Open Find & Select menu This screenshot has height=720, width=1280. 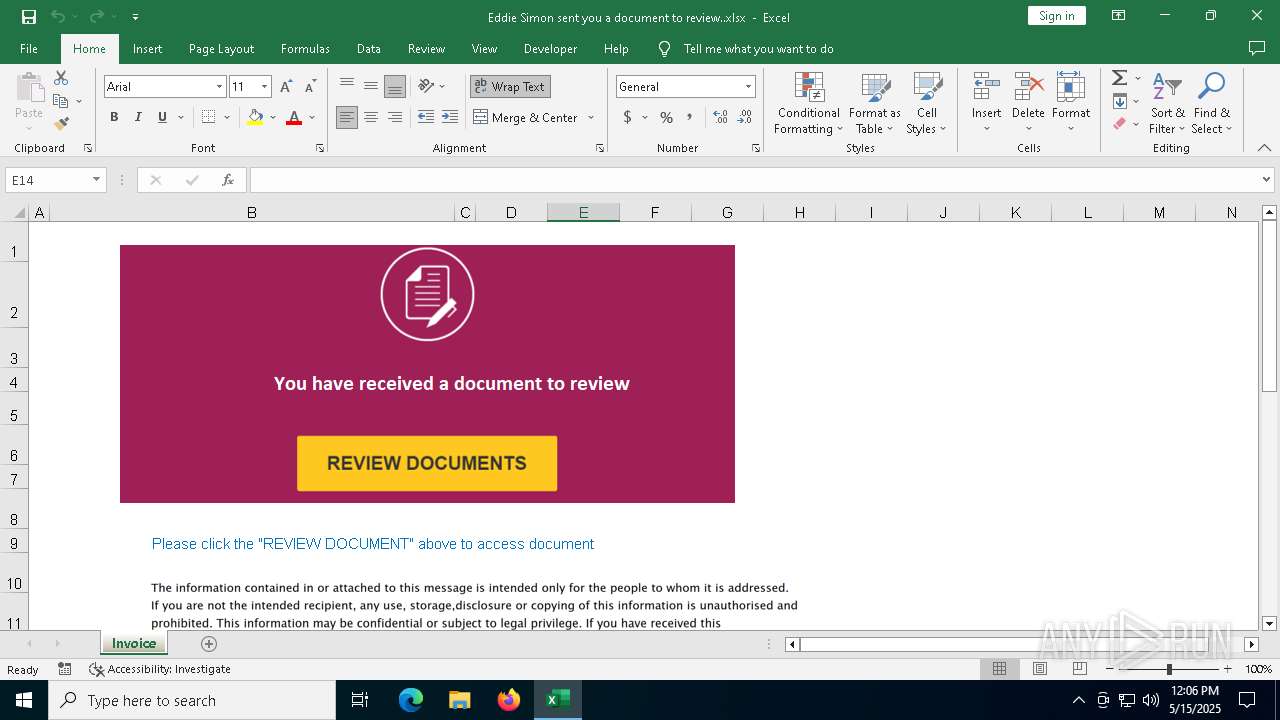1212,103
